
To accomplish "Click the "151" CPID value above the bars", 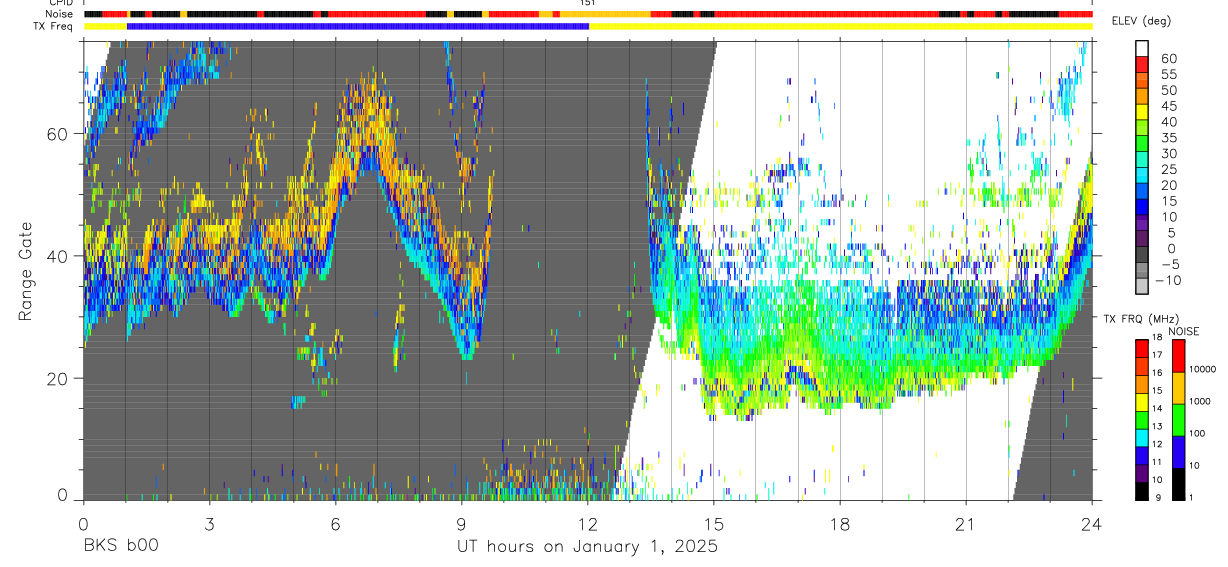I will tap(588, 3).
